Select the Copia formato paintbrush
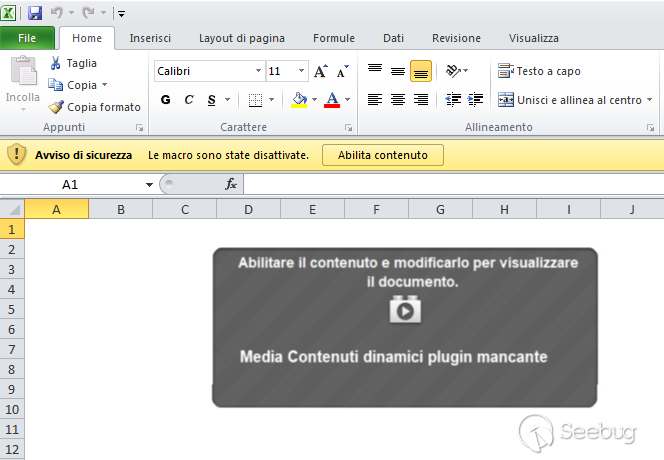Screen dimensions: 664x460 56,107
